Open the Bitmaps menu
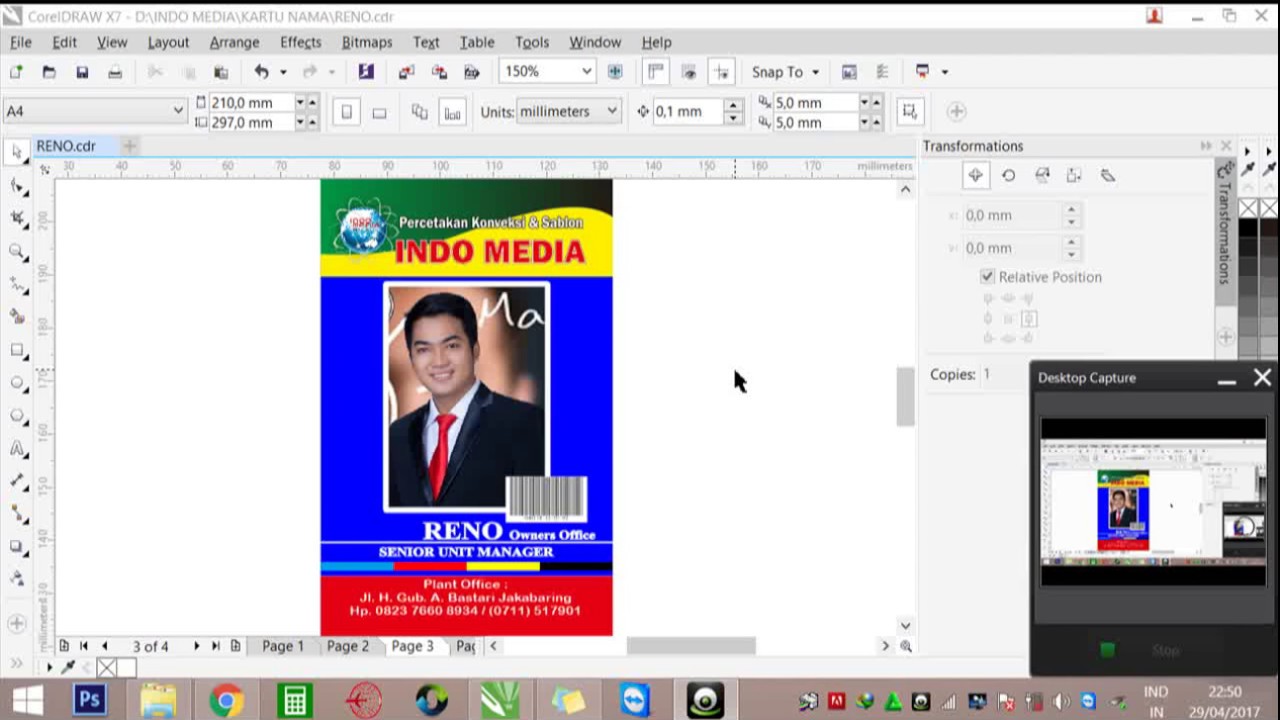Viewport: 1280px width, 720px height. point(367,42)
